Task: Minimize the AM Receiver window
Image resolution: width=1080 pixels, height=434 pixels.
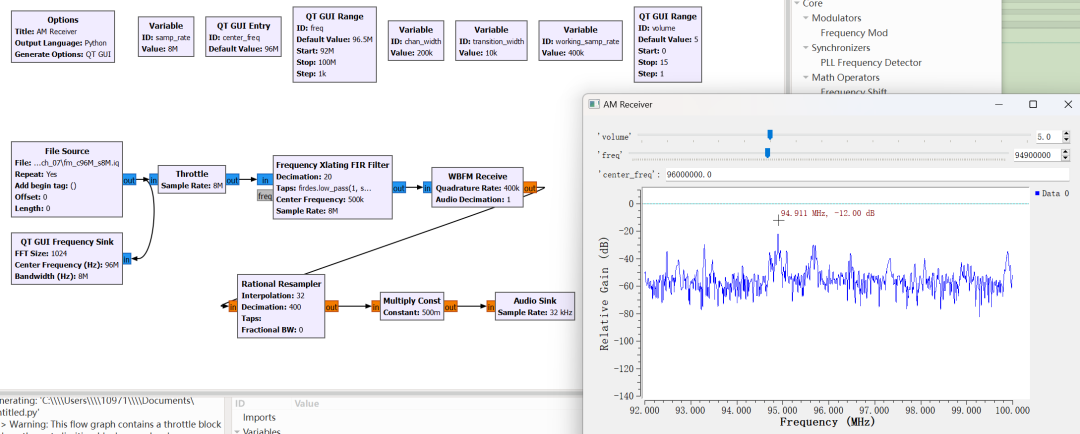Action: [997, 104]
